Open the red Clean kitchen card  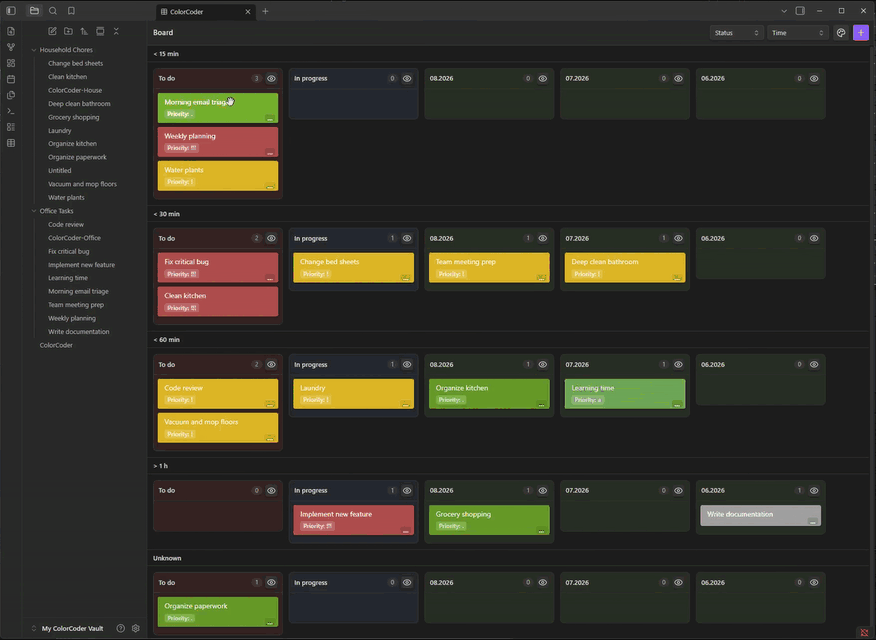[x=218, y=302]
